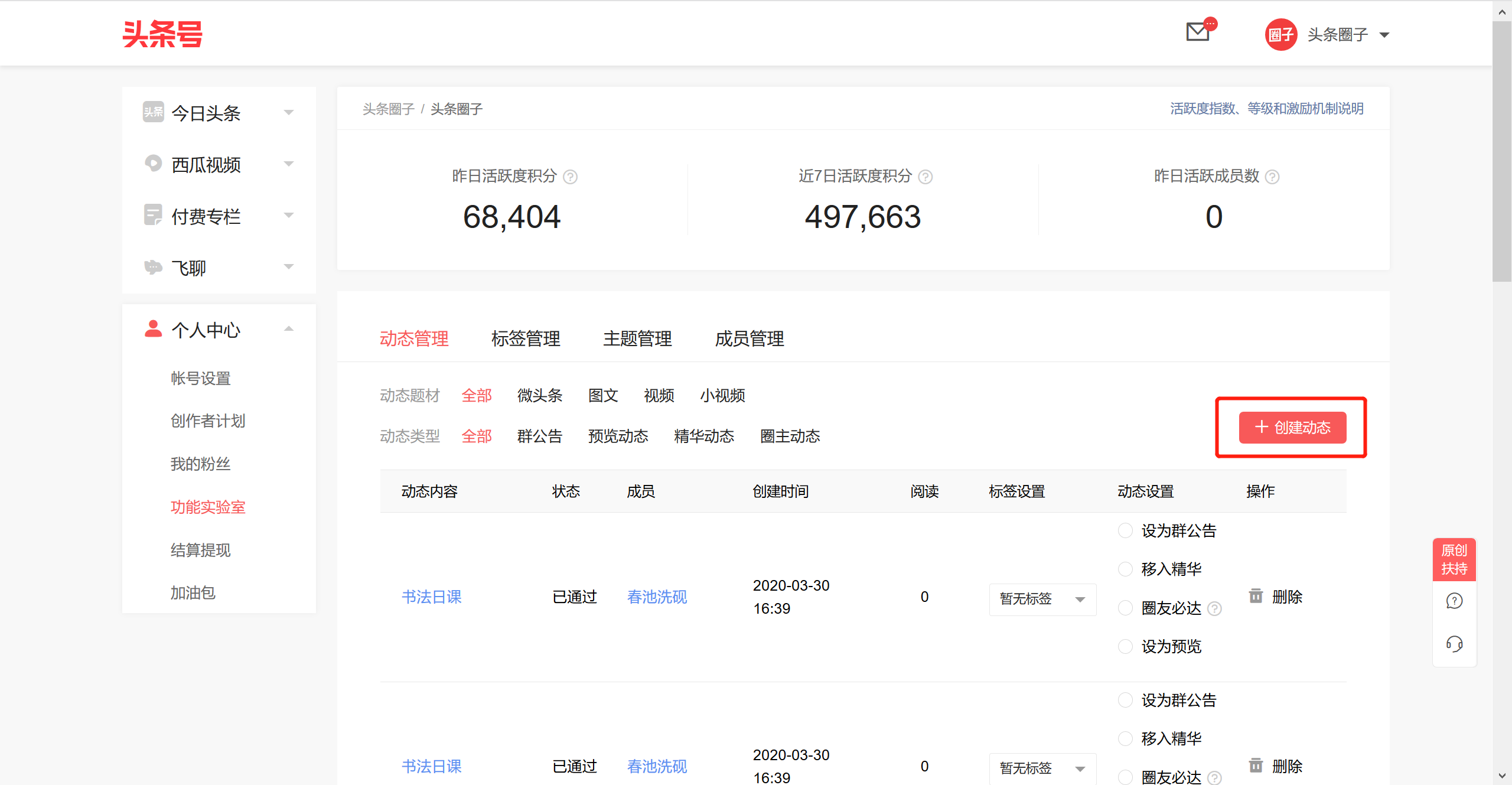Image resolution: width=1512 pixels, height=785 pixels.
Task: Filter 动态类型 by 精华动态
Action: pos(704,436)
